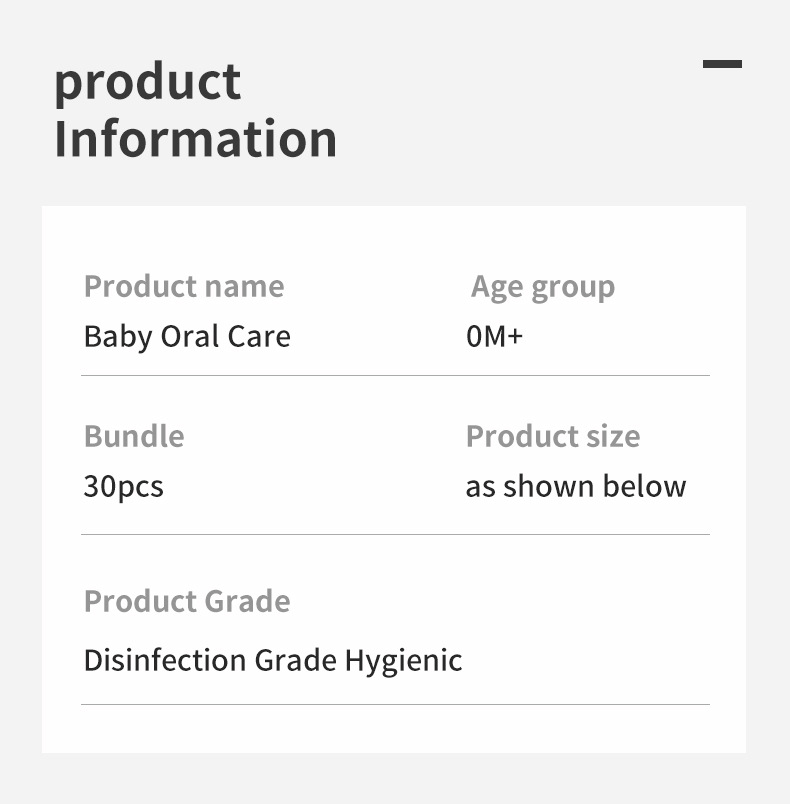The height and width of the screenshot is (804, 790).
Task: Click the word 'Care' in product name
Action: [x=263, y=336]
